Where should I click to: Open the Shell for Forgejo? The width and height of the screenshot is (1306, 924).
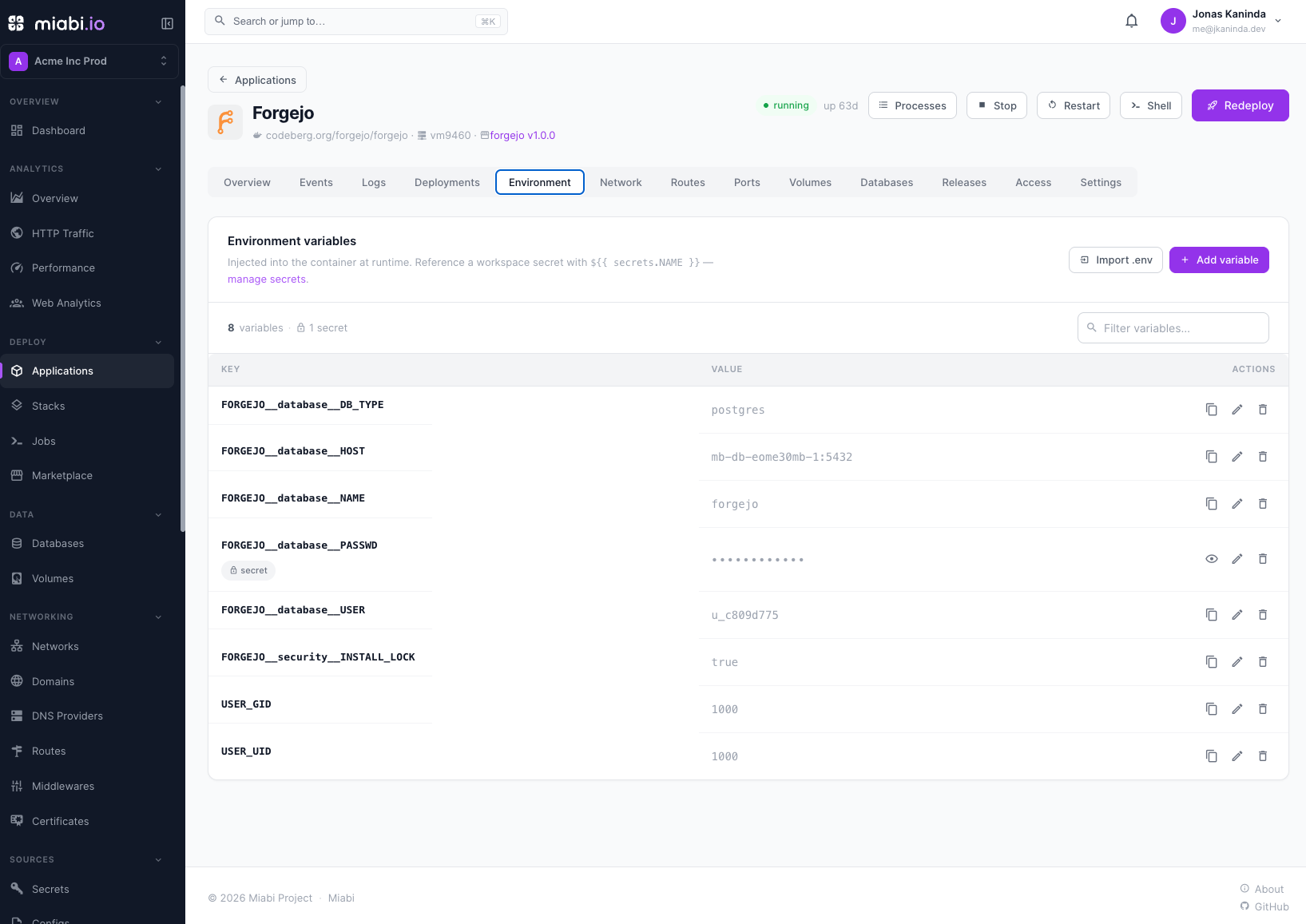[1151, 105]
